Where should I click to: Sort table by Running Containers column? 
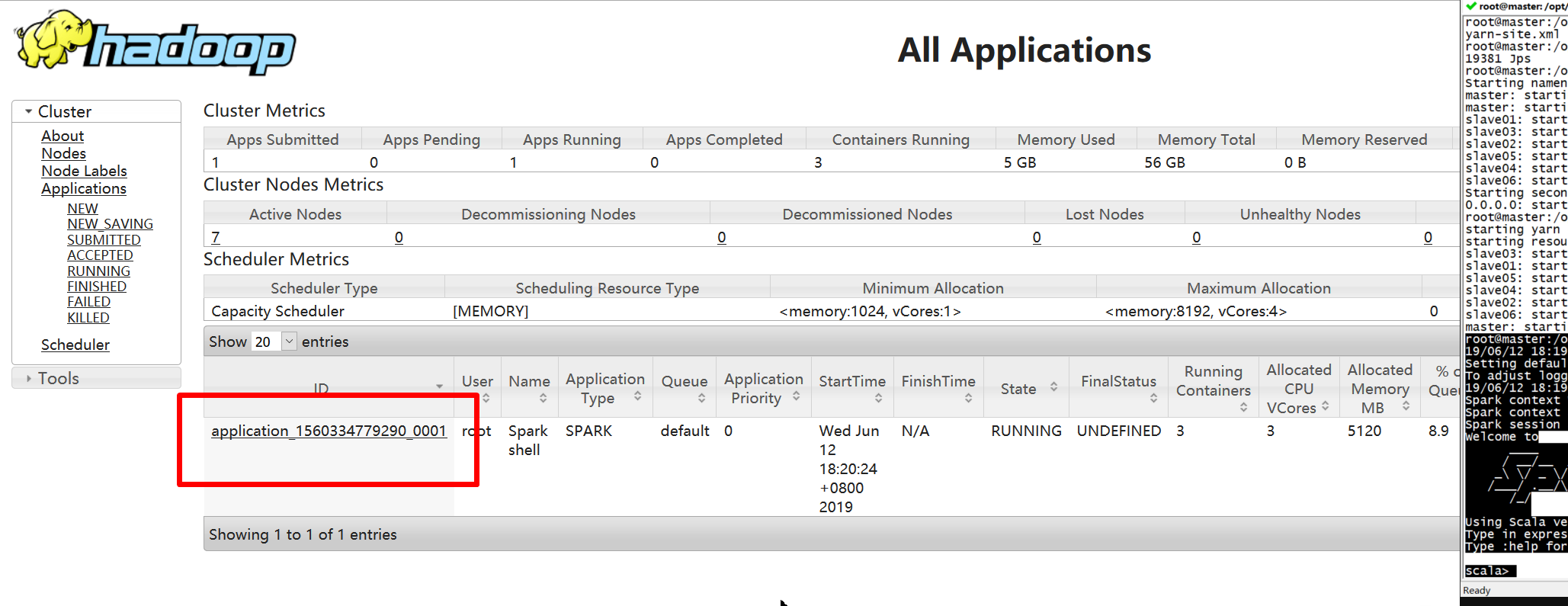click(x=1214, y=387)
